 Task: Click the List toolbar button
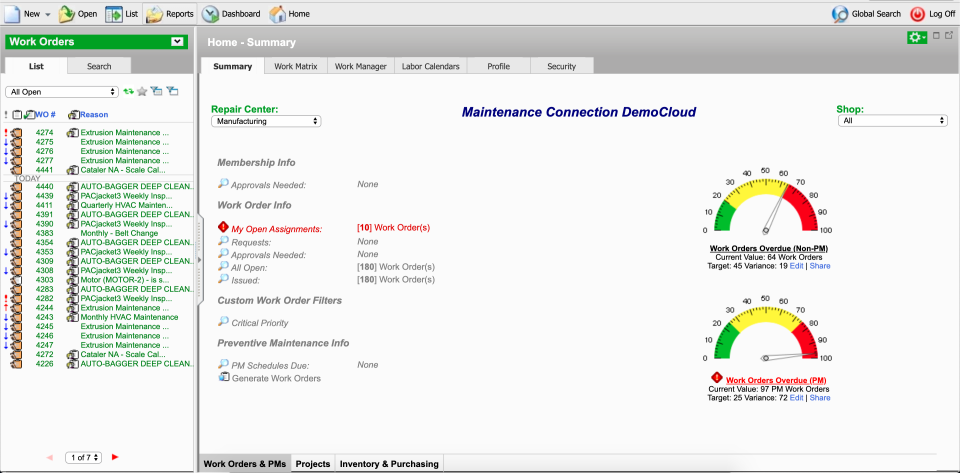[x=121, y=13]
